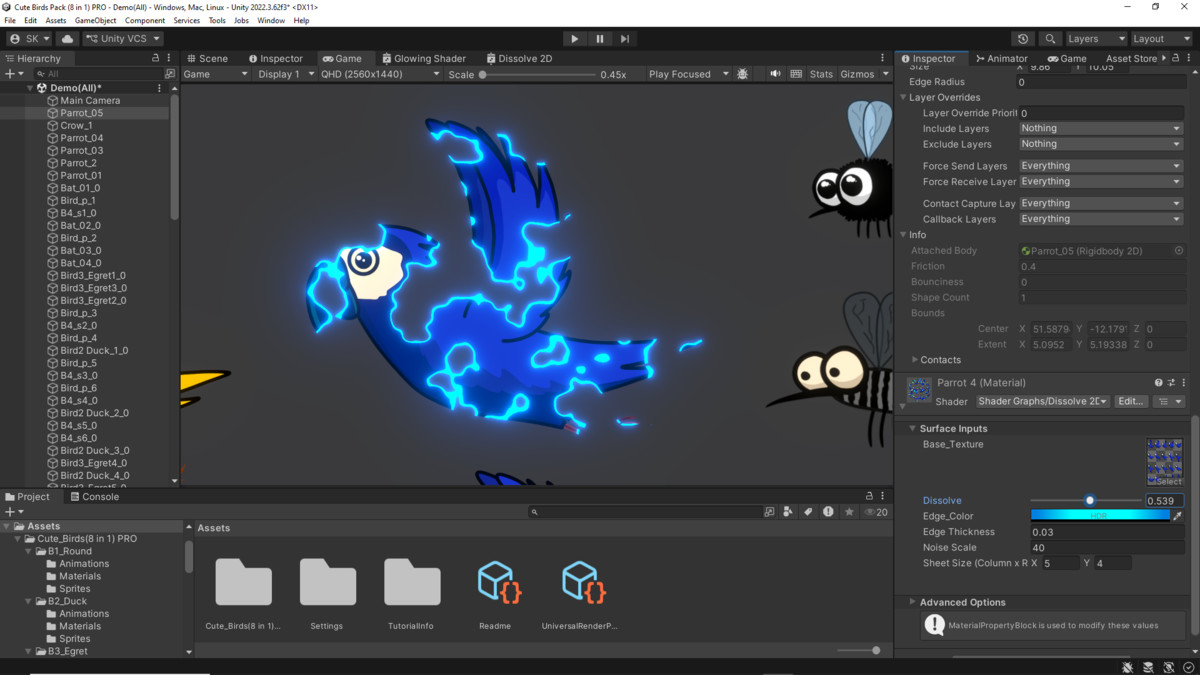This screenshot has height=675, width=1200.
Task: Click the Project console-errors filter icon
Action: (x=828, y=512)
